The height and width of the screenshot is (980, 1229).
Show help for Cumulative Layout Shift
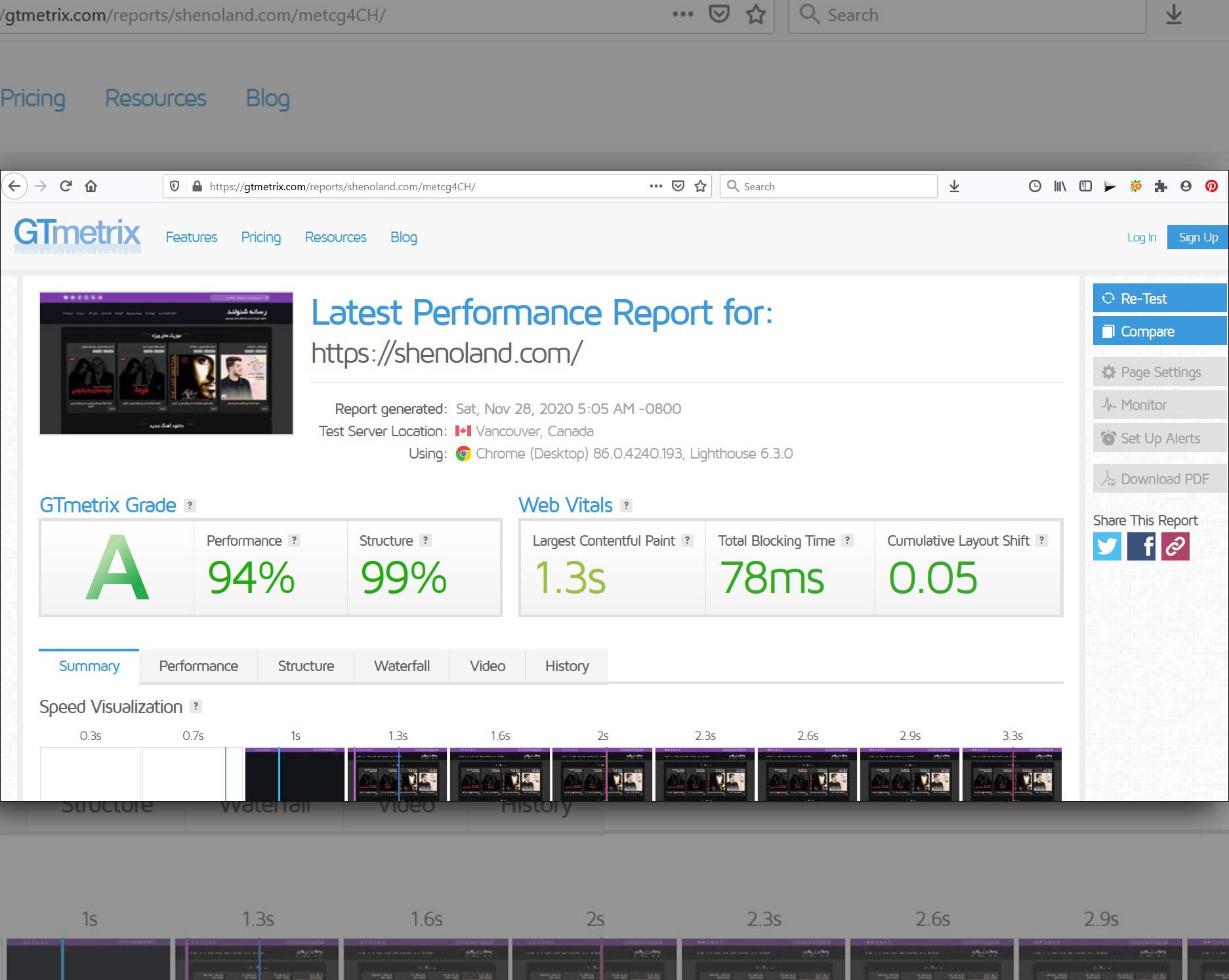[x=1041, y=541]
